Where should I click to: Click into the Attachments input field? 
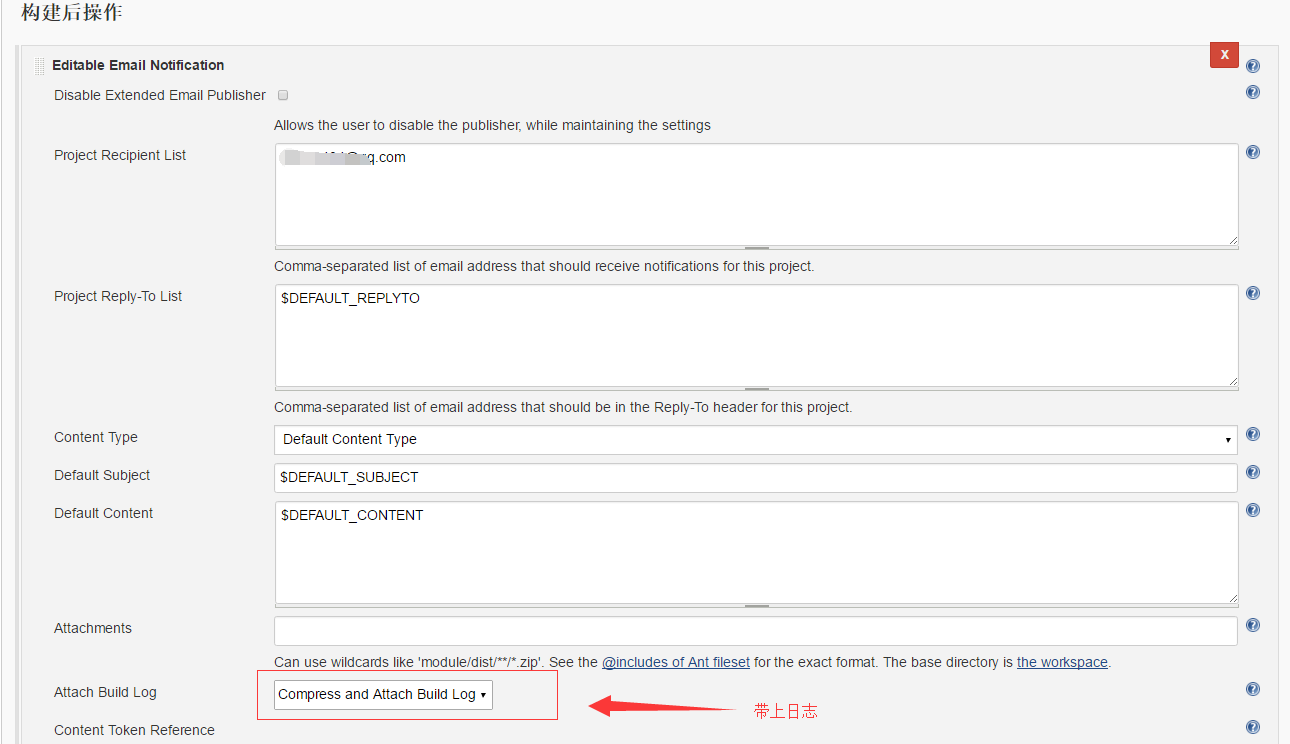point(756,631)
